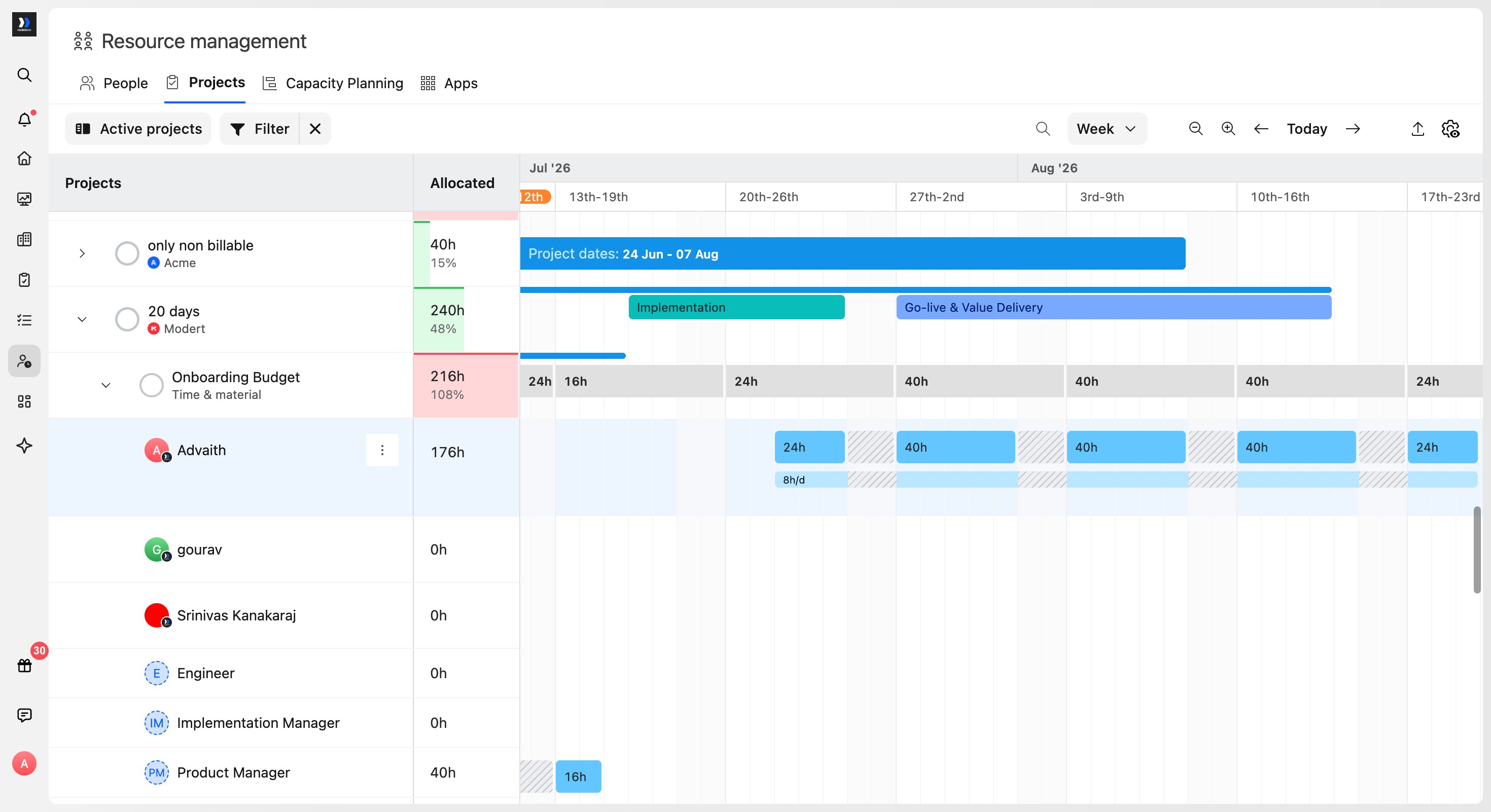Click the vertical scrollbar on the right

tap(1476, 549)
